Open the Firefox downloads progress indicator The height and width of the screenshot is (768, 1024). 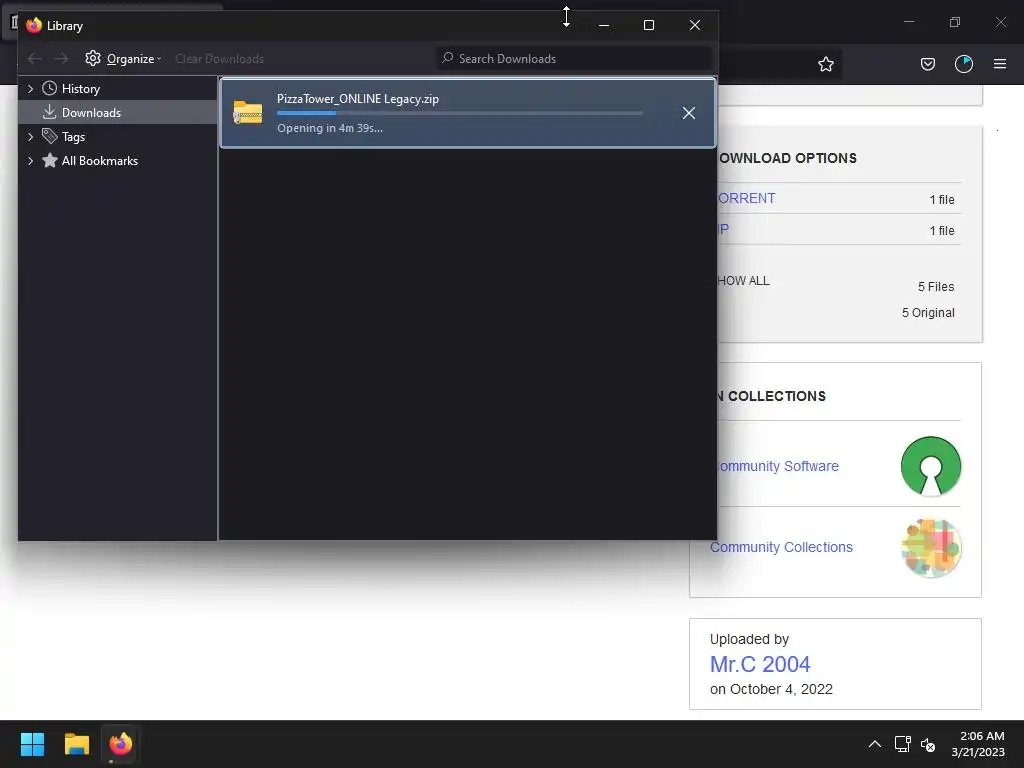[964, 64]
